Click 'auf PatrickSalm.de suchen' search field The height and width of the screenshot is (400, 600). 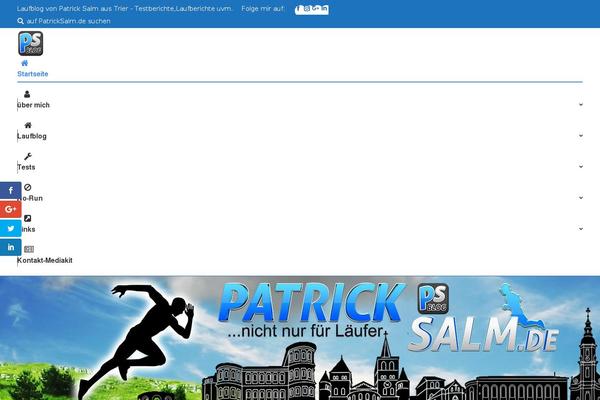pyautogui.click(x=68, y=21)
